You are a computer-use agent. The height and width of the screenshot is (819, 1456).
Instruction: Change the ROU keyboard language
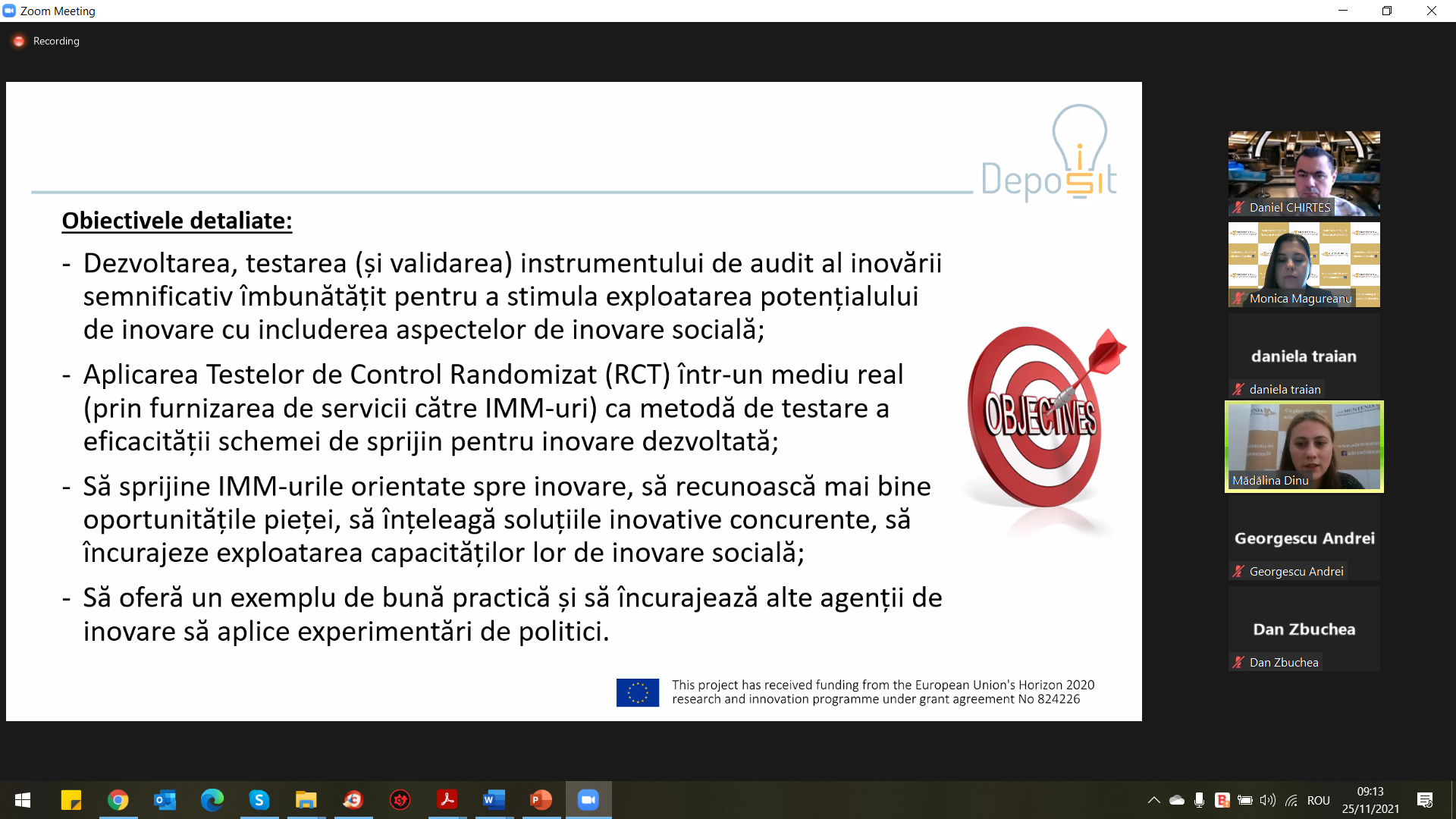coord(1319,800)
